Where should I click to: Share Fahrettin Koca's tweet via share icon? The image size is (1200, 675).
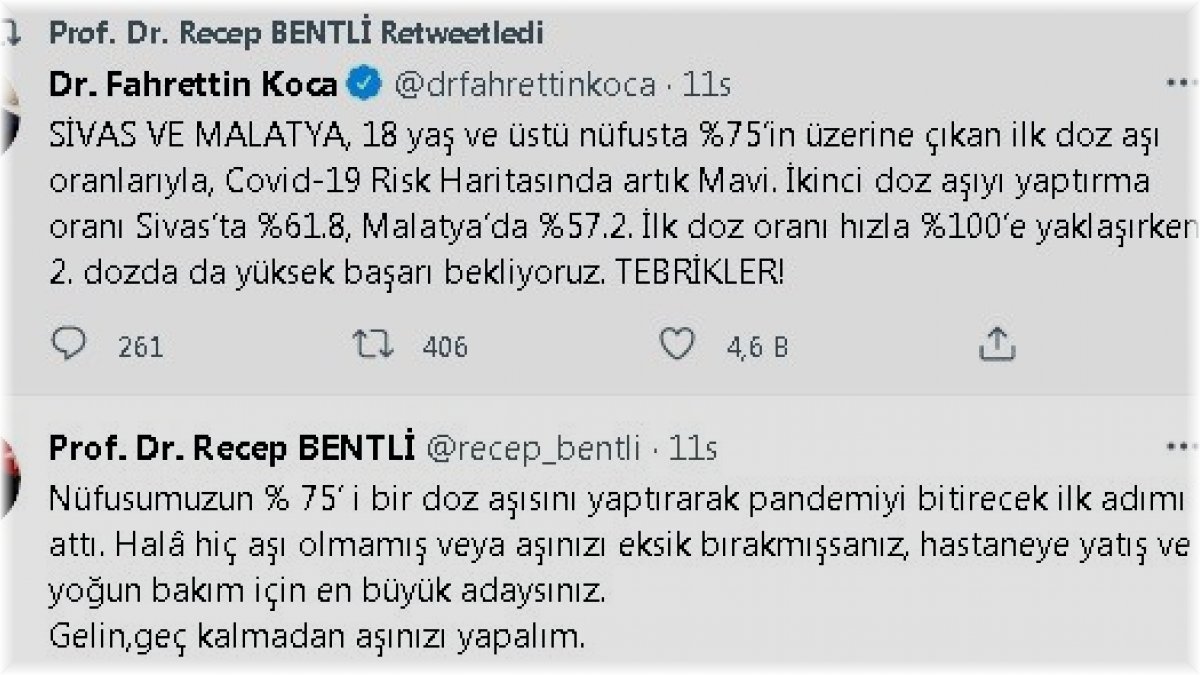[995, 345]
